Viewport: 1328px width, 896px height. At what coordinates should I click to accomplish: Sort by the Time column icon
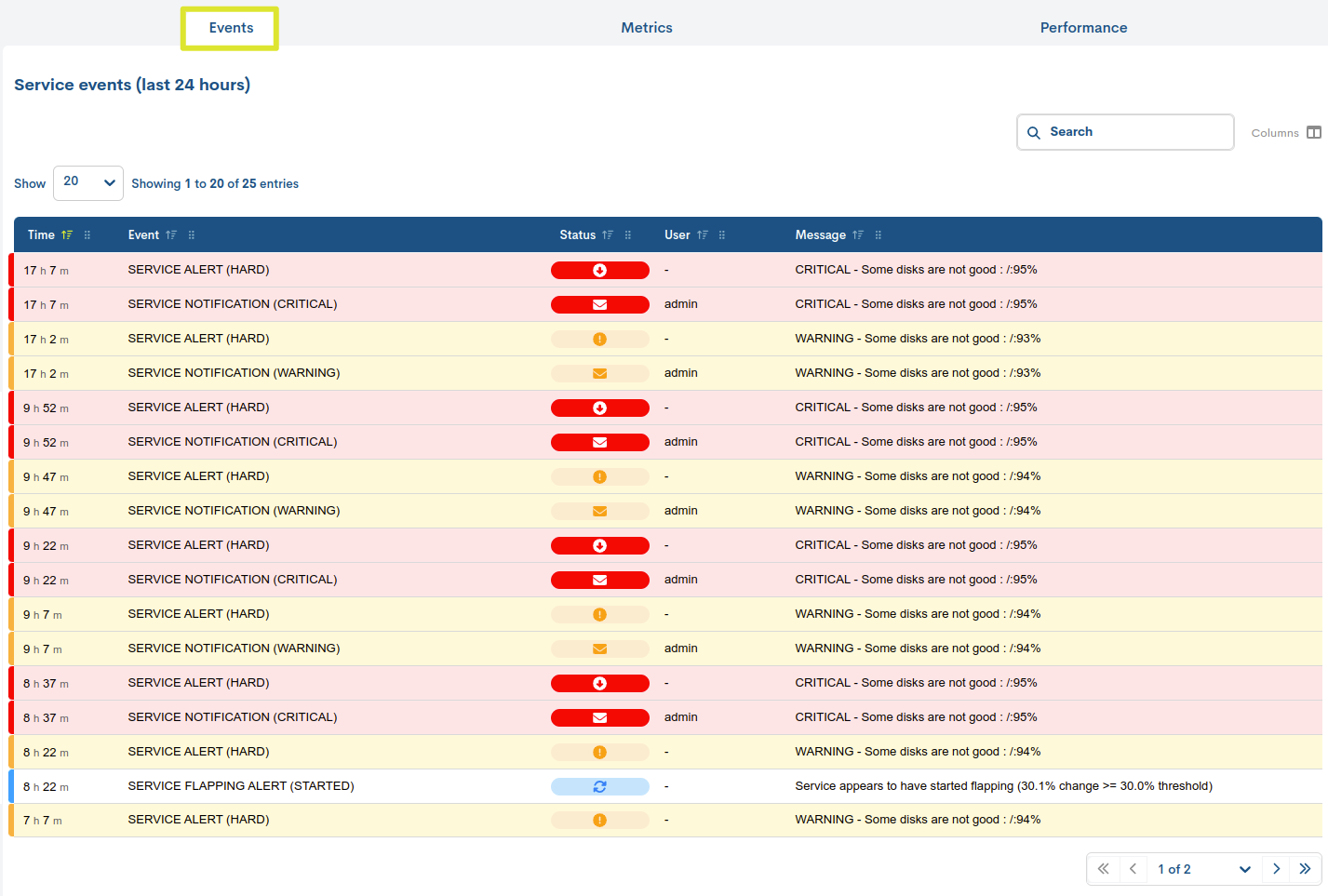tap(67, 235)
